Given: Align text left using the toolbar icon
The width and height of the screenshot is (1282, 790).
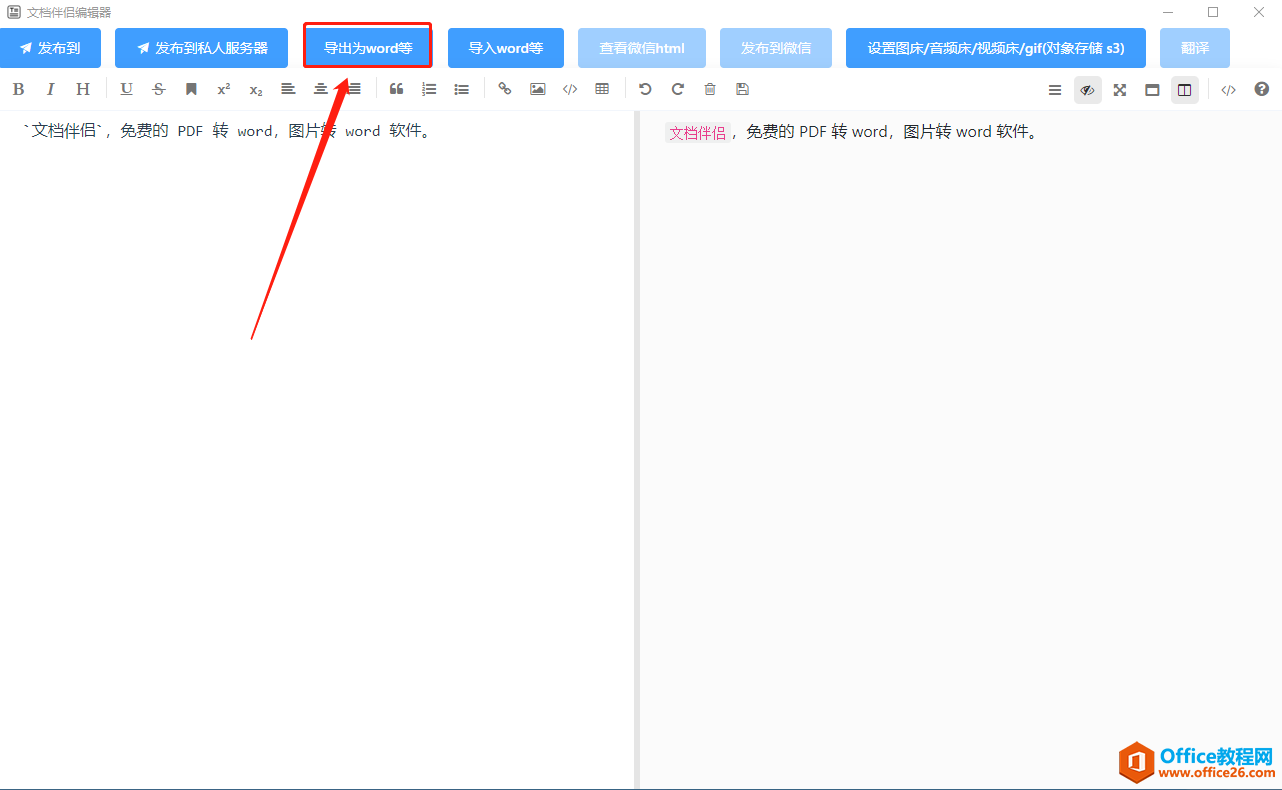Looking at the screenshot, I should tap(288, 89).
